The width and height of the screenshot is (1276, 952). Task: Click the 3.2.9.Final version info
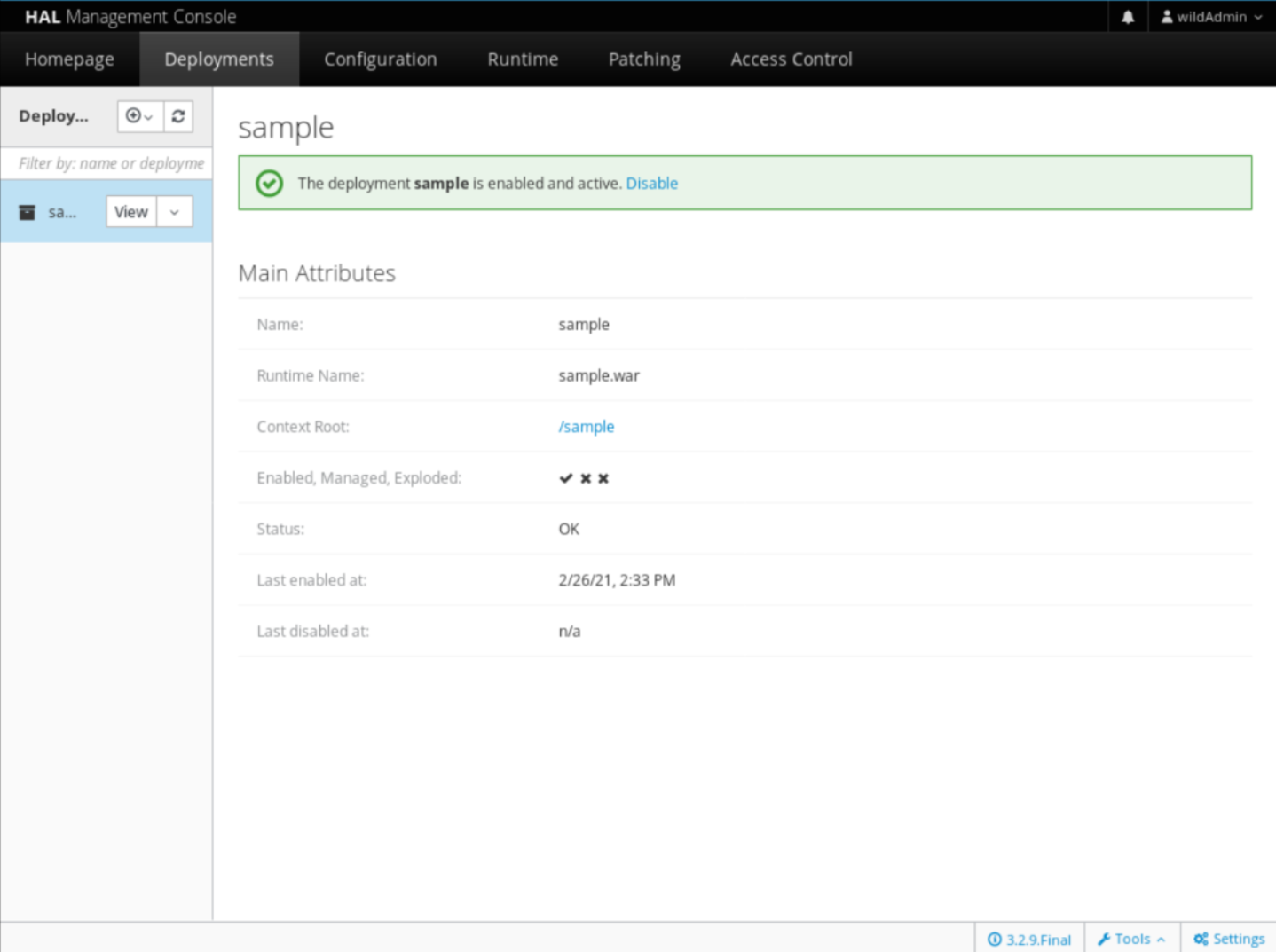pyautogui.click(x=1029, y=939)
